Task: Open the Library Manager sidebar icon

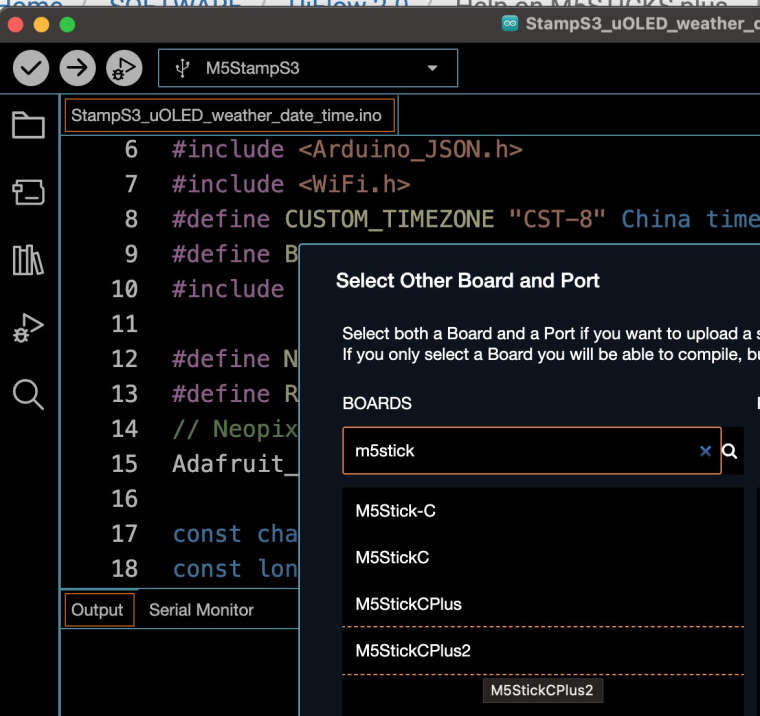Action: pos(28,260)
